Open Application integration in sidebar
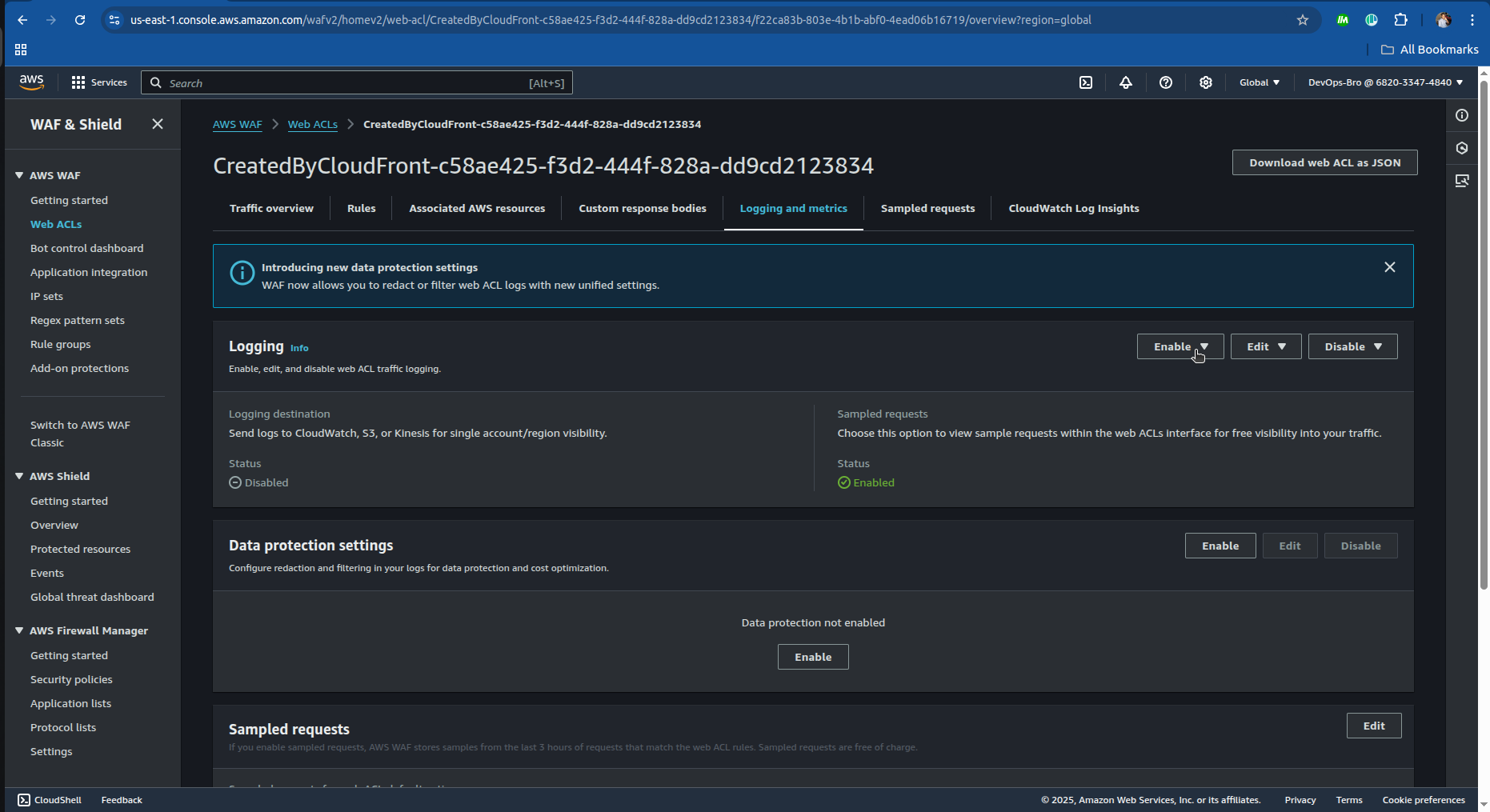Viewport: 1490px width, 812px height. [x=89, y=272]
